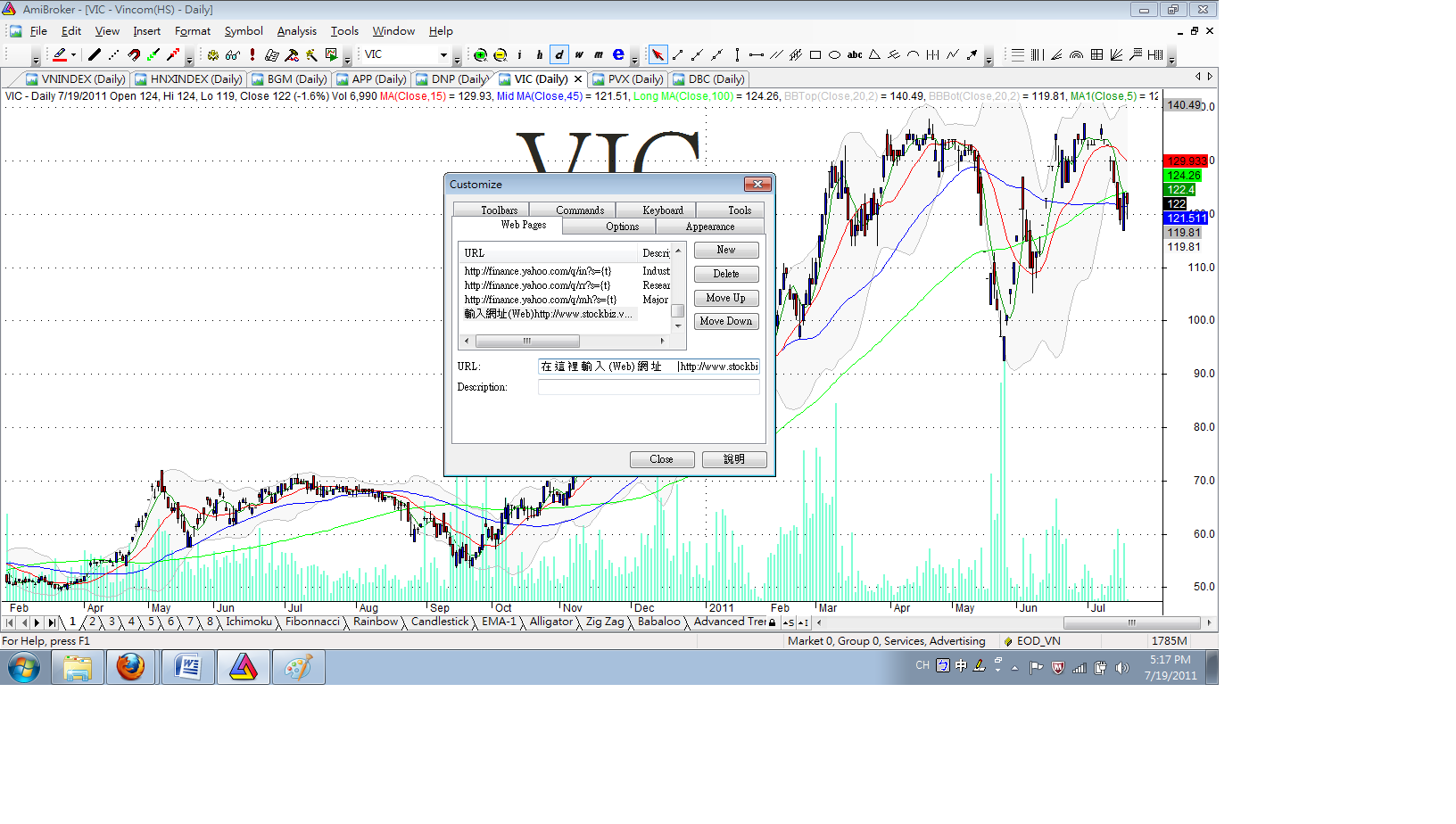The image size is (1456, 824).
Task: Choose the abc text annotation tool
Action: click(855, 55)
